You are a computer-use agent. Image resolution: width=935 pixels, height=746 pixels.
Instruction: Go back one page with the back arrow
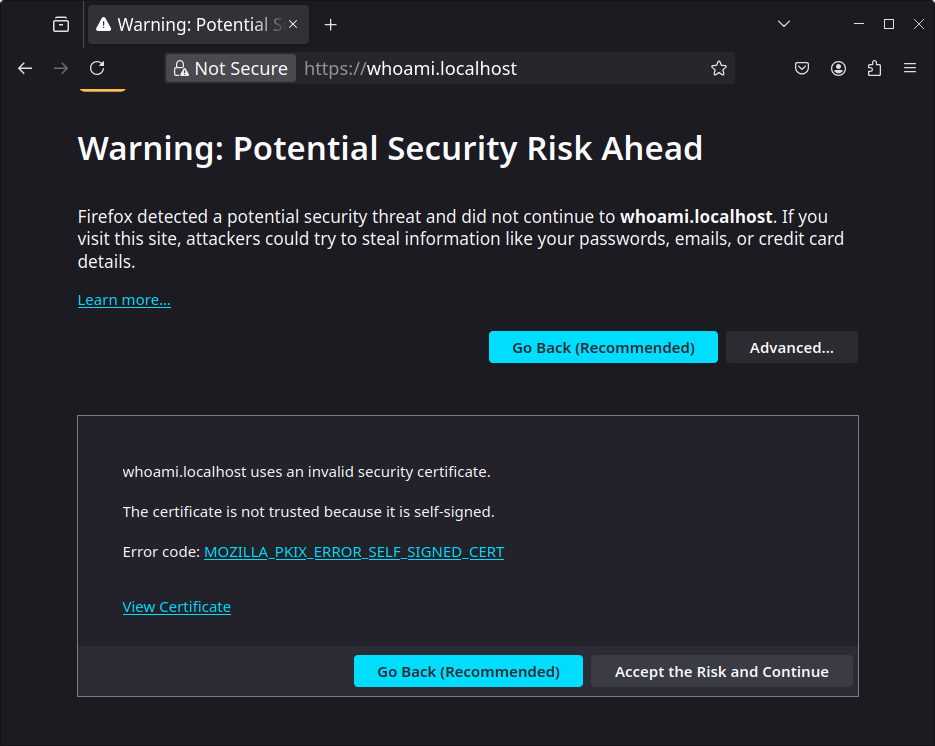pyautogui.click(x=25, y=69)
